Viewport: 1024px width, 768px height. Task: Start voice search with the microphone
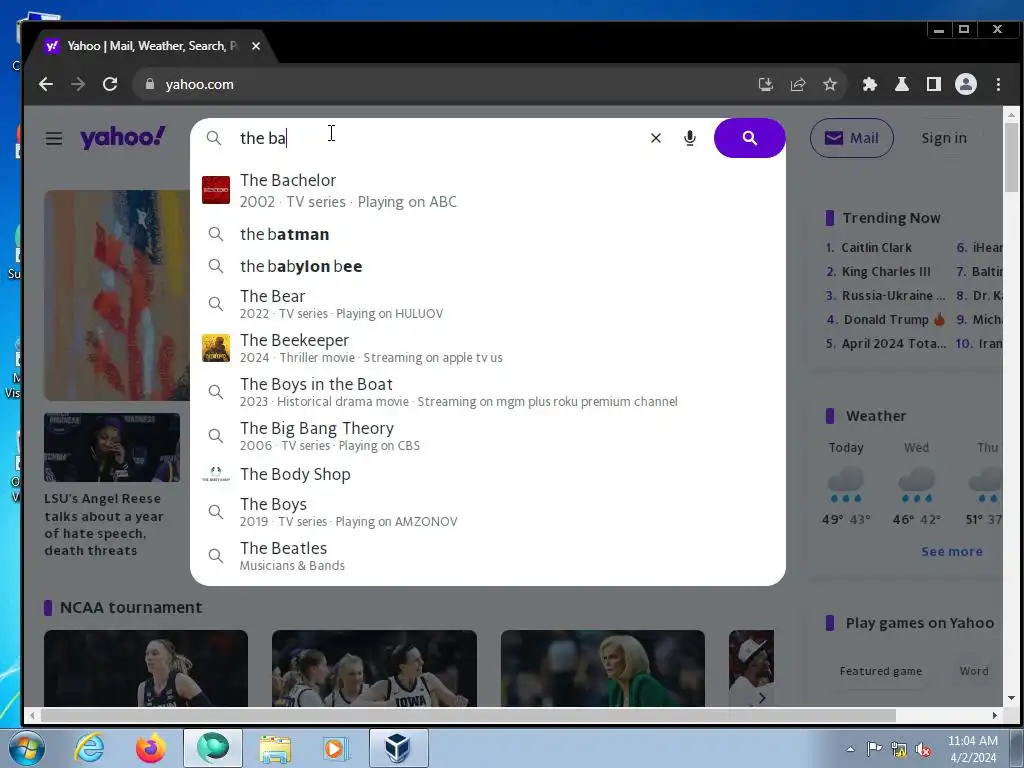tap(690, 138)
